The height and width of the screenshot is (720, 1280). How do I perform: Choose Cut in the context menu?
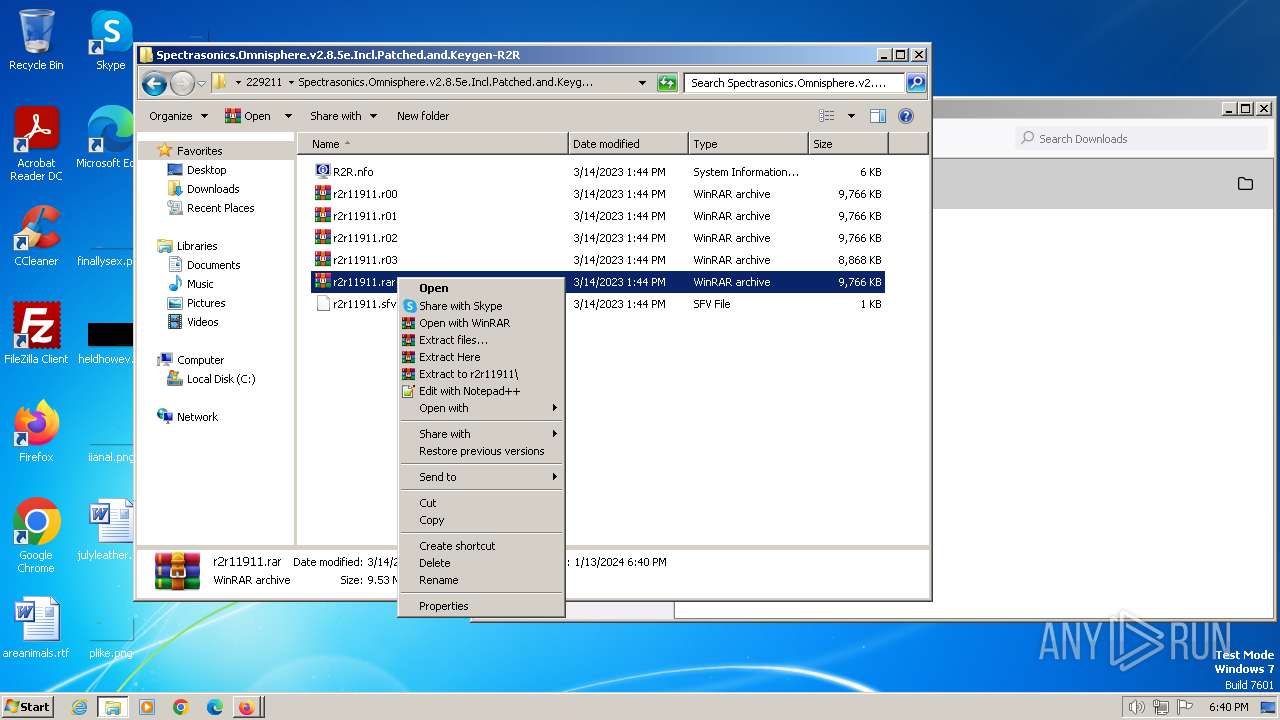pyautogui.click(x=482, y=503)
